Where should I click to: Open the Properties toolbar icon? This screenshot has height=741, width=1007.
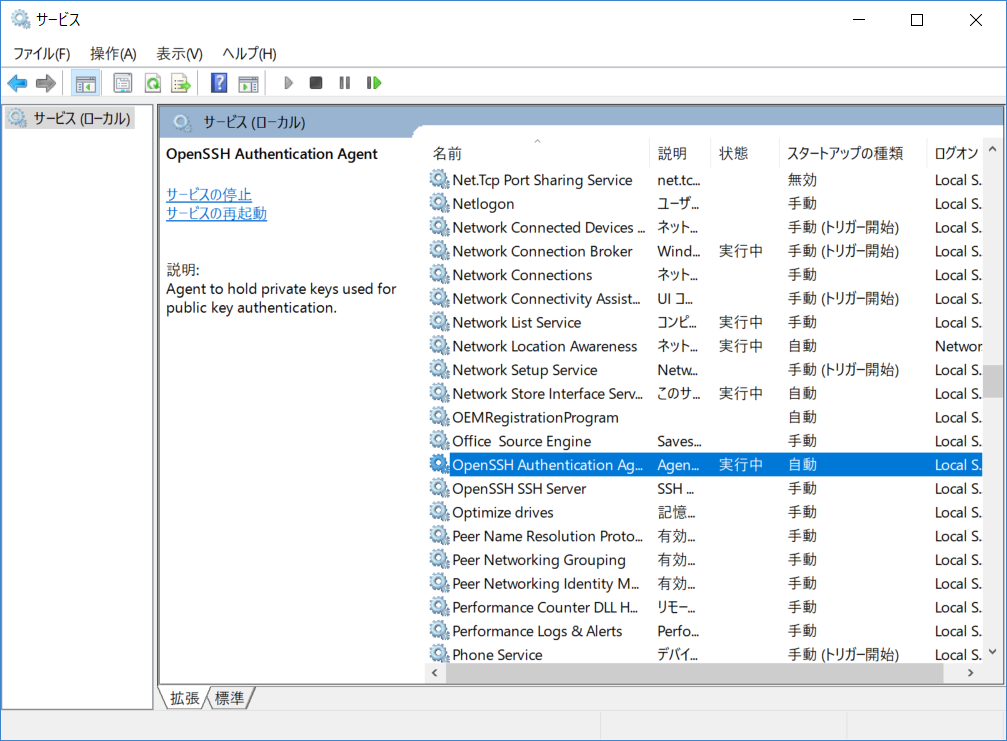point(122,83)
